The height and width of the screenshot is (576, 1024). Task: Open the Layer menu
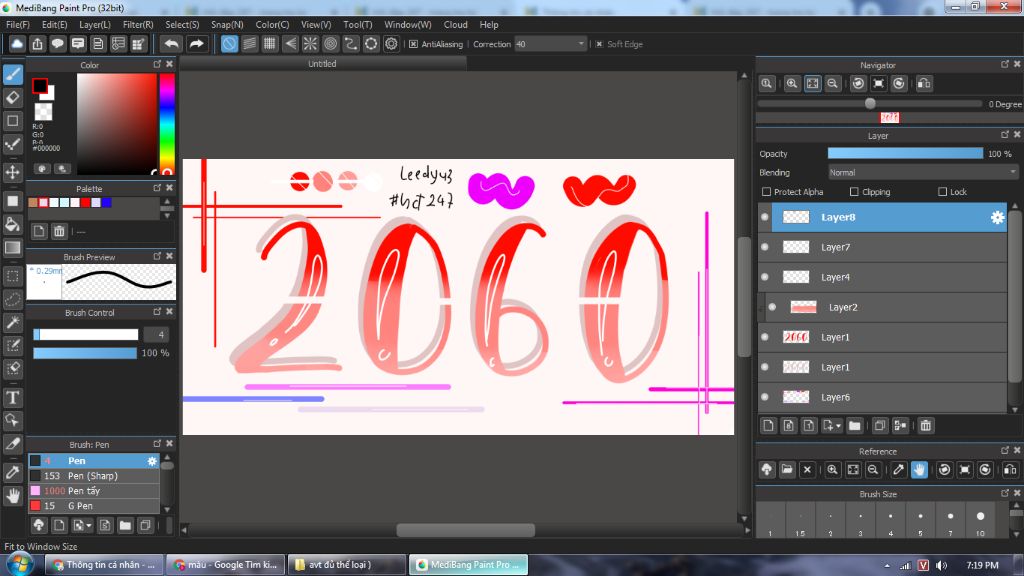tap(95, 24)
